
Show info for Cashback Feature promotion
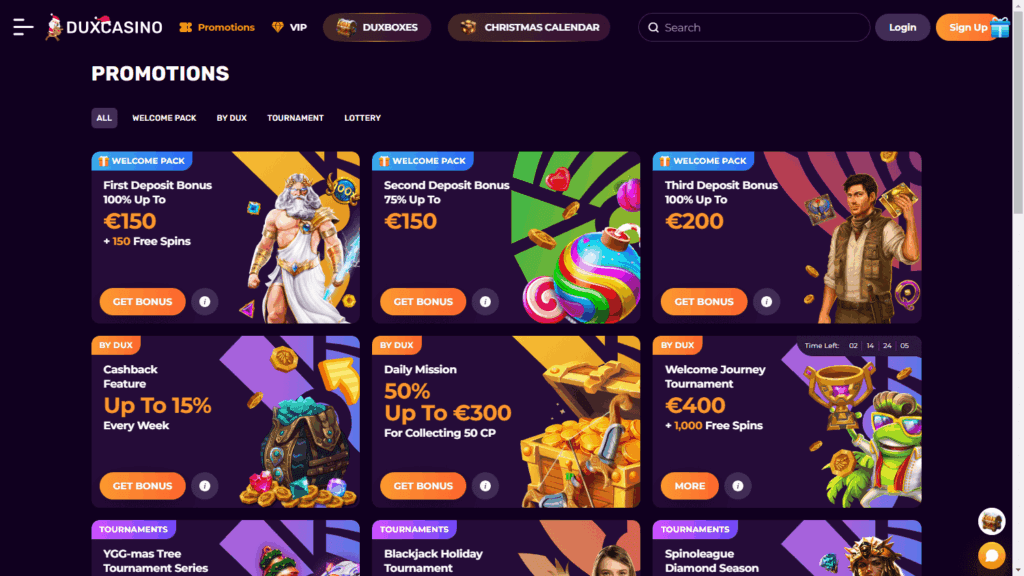(204, 486)
